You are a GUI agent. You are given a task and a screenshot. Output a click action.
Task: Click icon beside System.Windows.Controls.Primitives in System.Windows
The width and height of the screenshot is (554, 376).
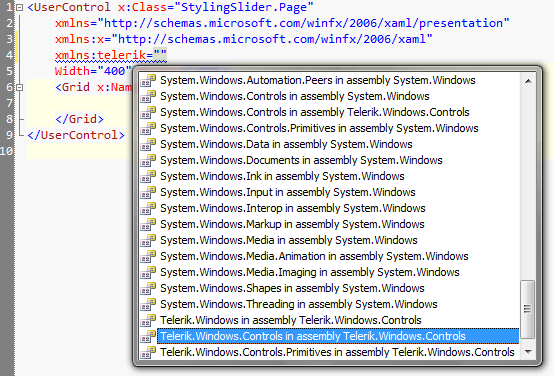[148, 128]
